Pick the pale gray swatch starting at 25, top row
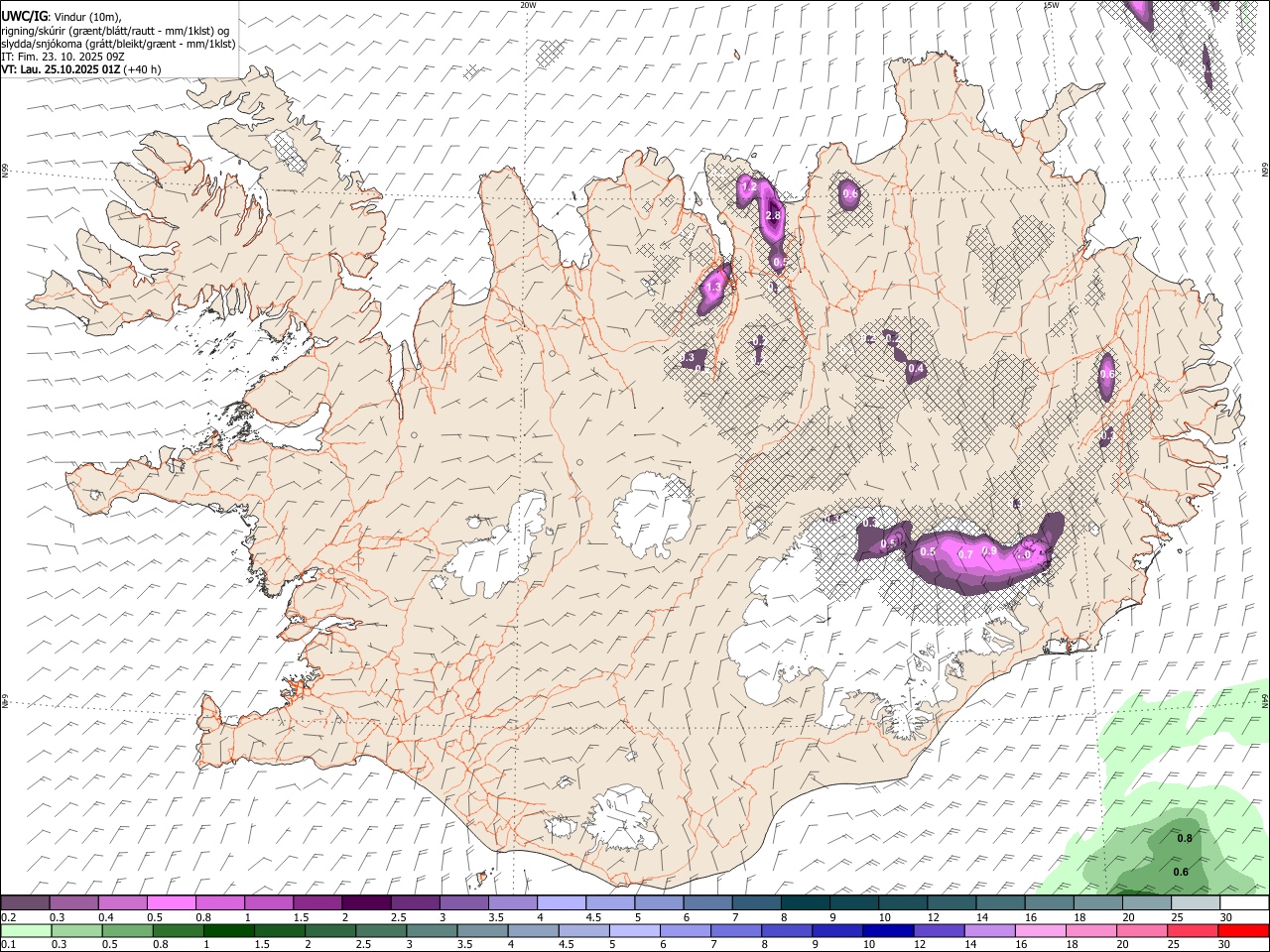The width and height of the screenshot is (1270, 952). click(1196, 903)
